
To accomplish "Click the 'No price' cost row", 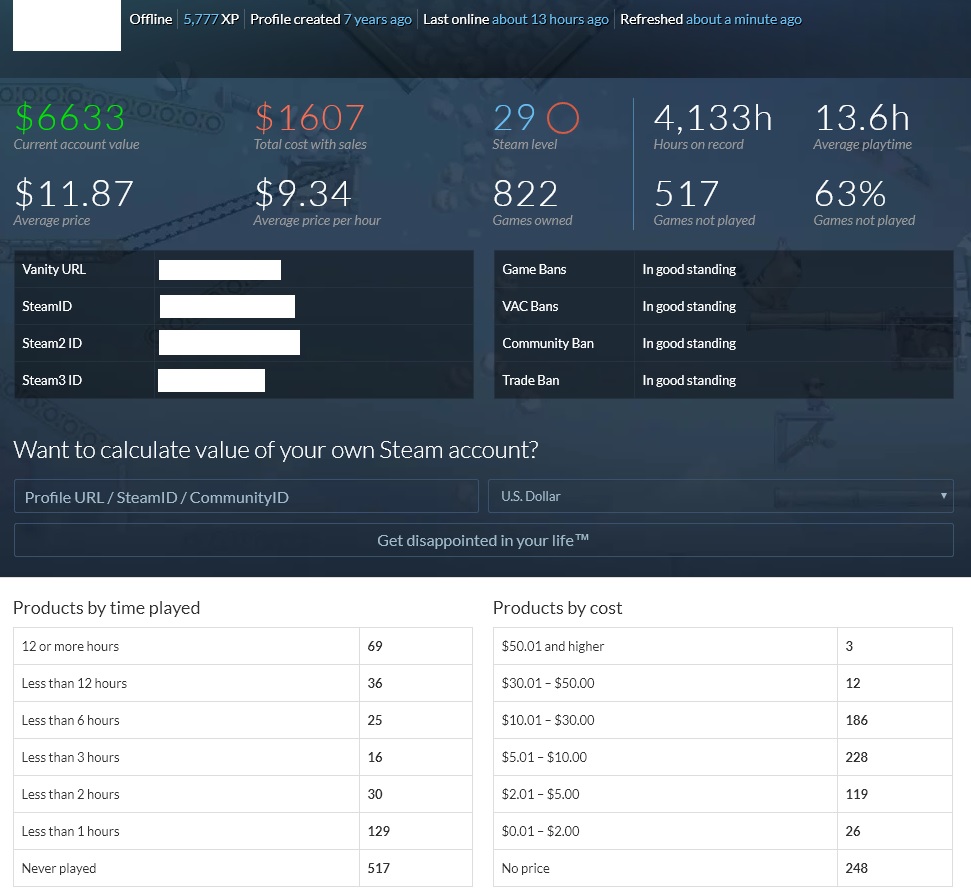I will pos(723,868).
